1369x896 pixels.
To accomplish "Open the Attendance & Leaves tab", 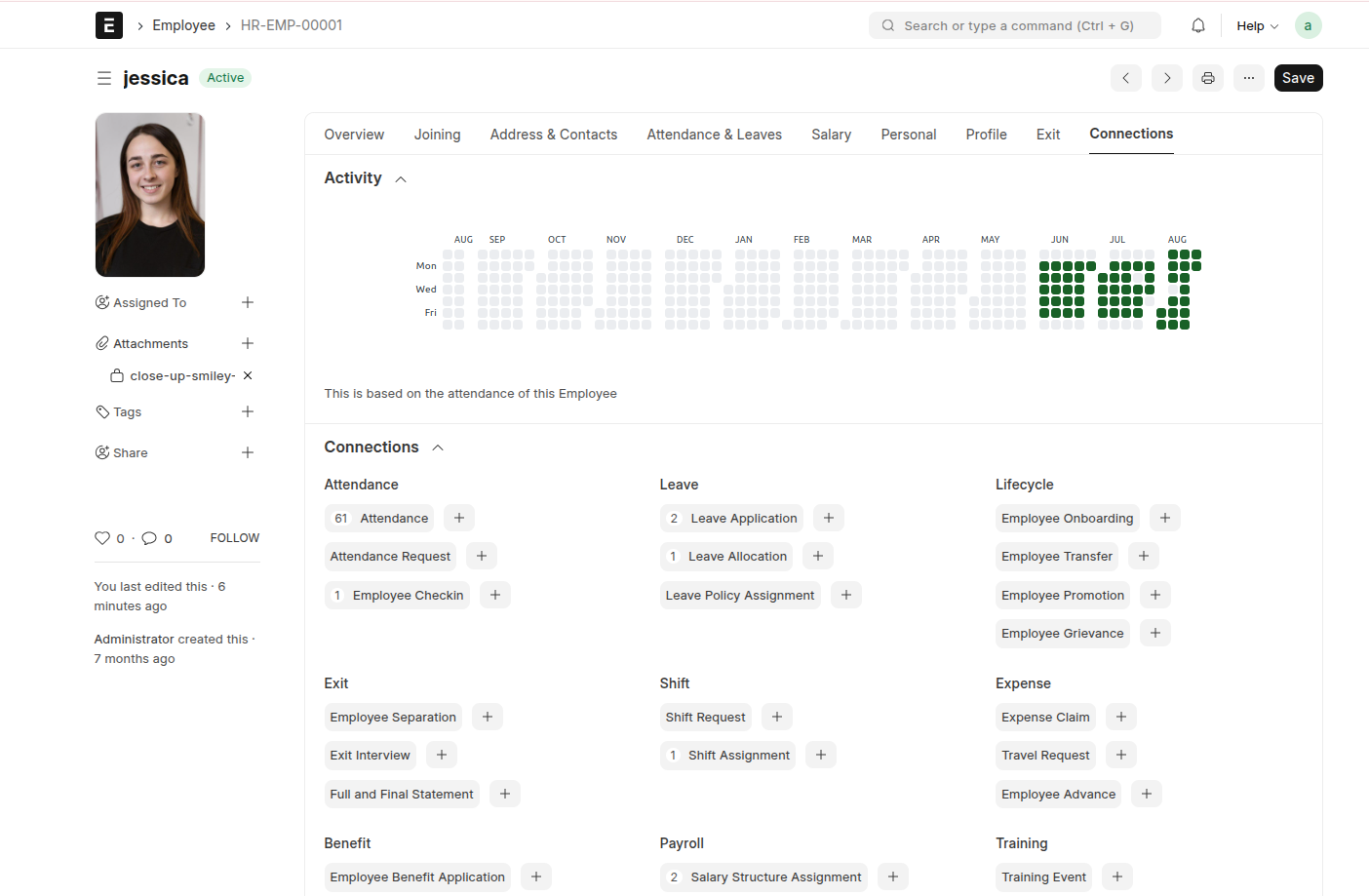I will point(714,135).
